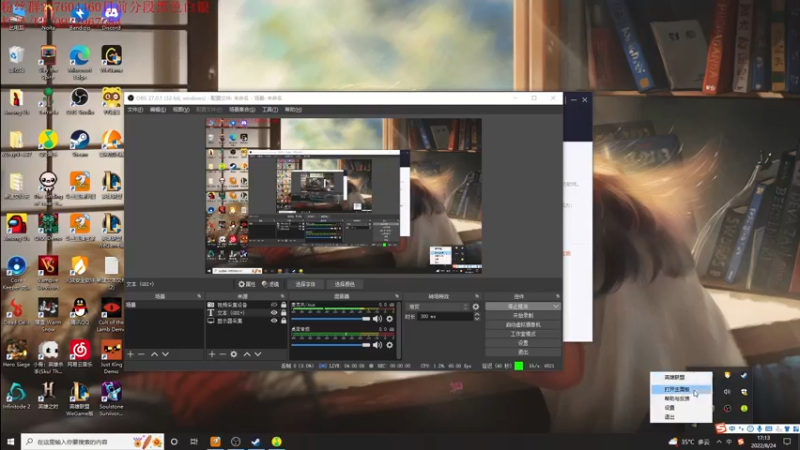
Task: Open the 文件(F) menu in OBS
Action: [135, 110]
